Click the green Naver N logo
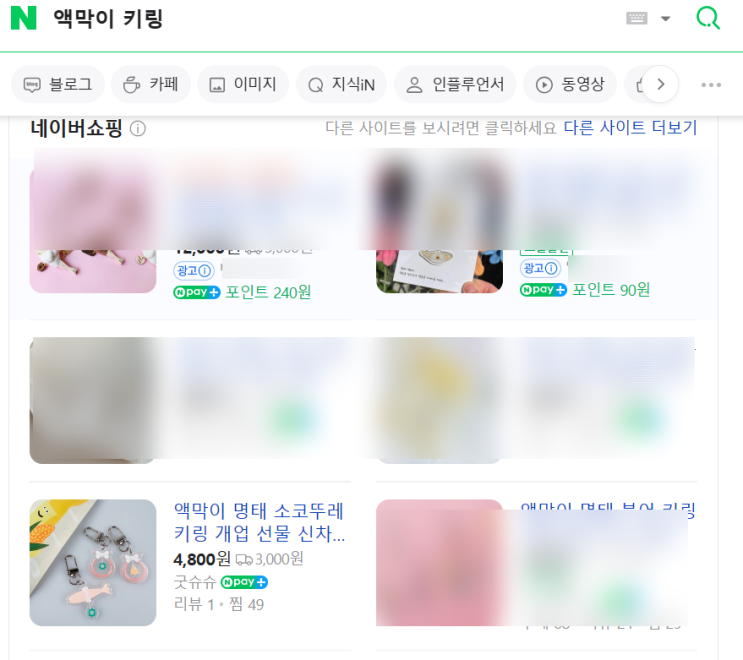The width and height of the screenshot is (743, 660). tap(24, 18)
